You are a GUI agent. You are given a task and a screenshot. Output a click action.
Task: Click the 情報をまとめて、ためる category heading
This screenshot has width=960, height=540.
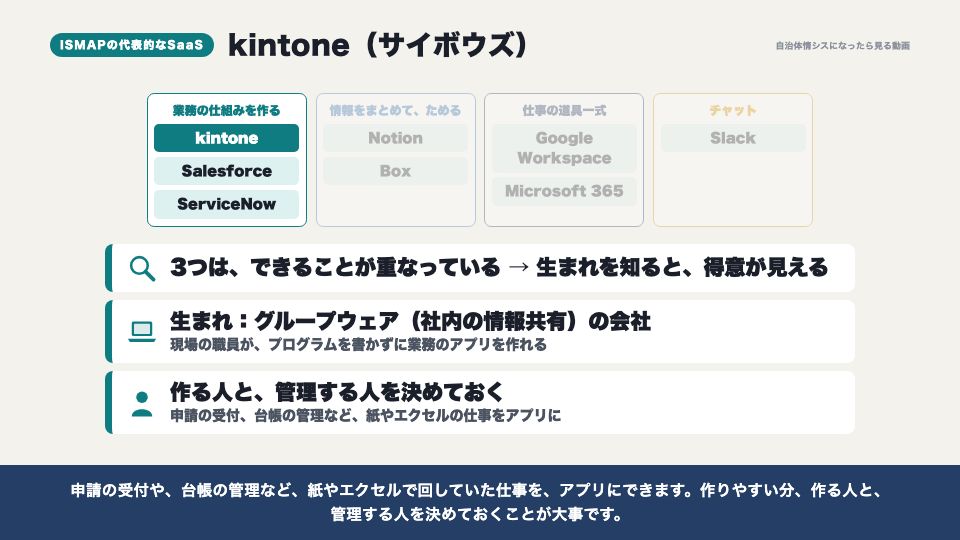[x=396, y=110]
